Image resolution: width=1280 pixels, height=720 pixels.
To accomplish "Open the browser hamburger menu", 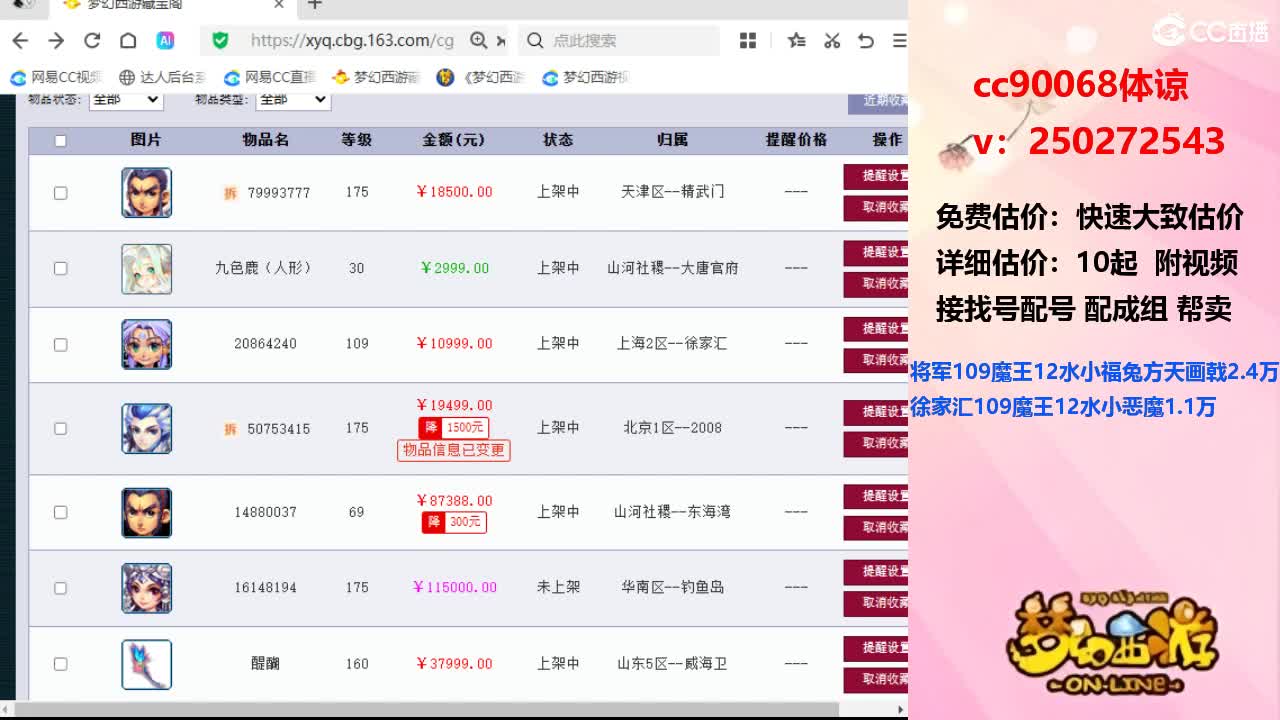I will 899,40.
